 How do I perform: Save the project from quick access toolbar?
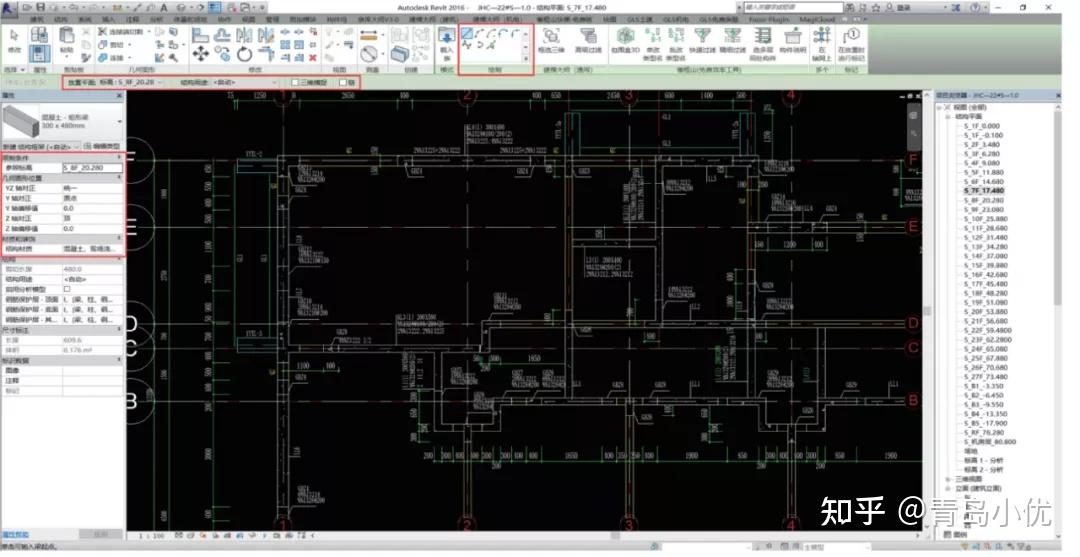[40, 8]
